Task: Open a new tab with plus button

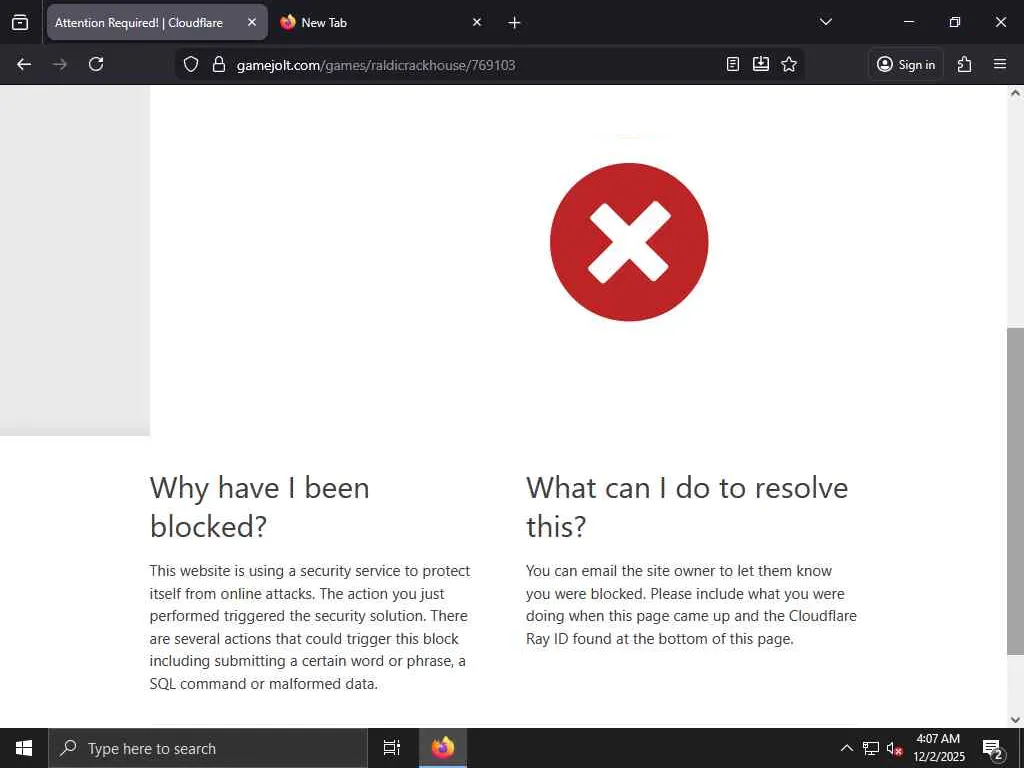Action: tap(514, 23)
